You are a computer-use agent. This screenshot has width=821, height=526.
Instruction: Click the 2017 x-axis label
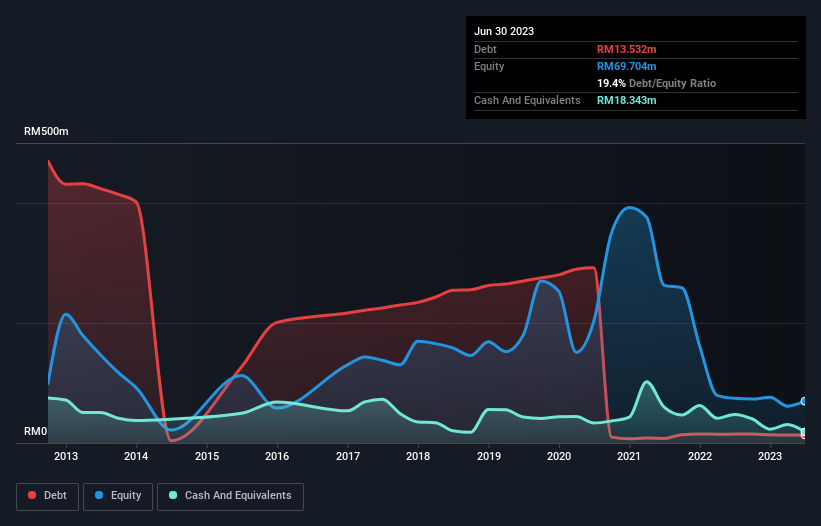(348, 456)
